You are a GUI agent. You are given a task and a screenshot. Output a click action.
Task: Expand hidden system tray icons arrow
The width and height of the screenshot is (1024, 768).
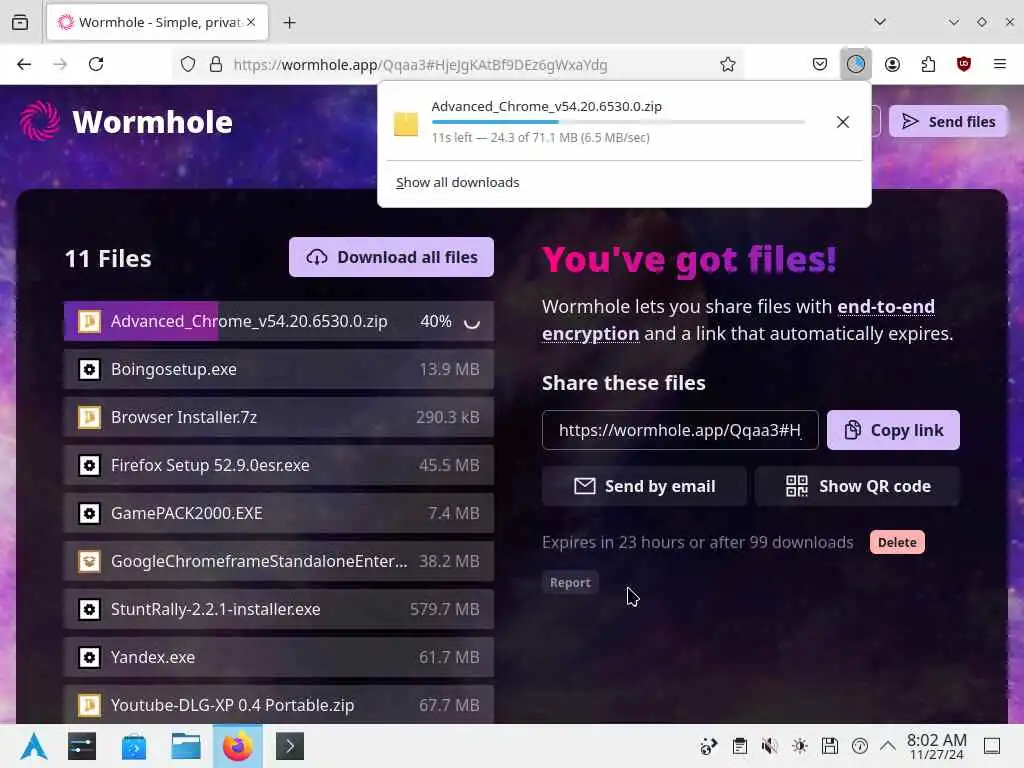click(888, 746)
